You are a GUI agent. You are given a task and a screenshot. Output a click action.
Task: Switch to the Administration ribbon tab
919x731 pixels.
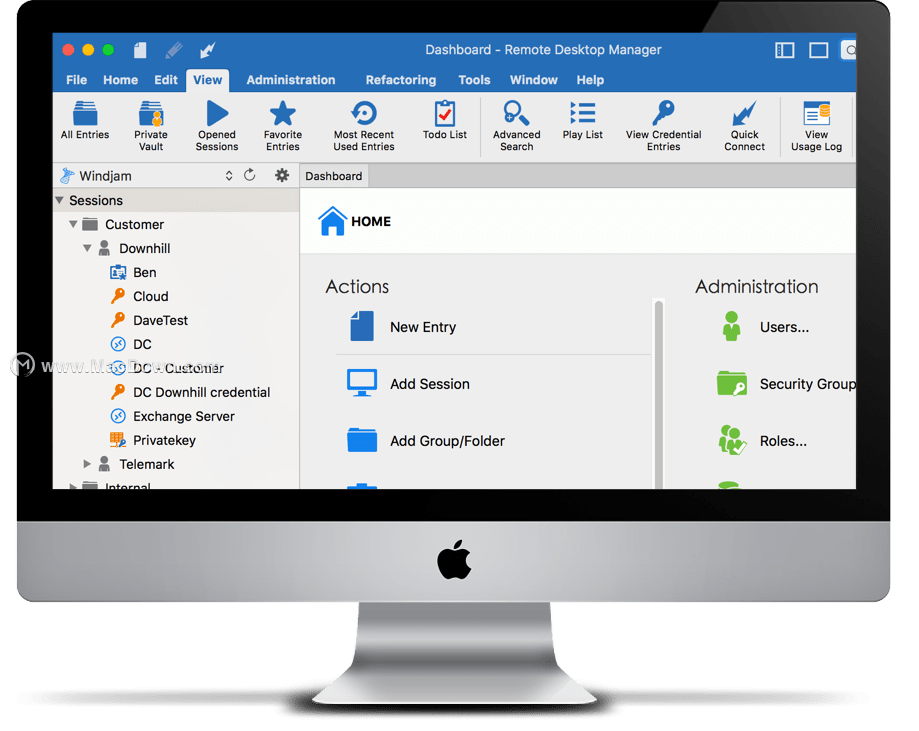tap(290, 80)
